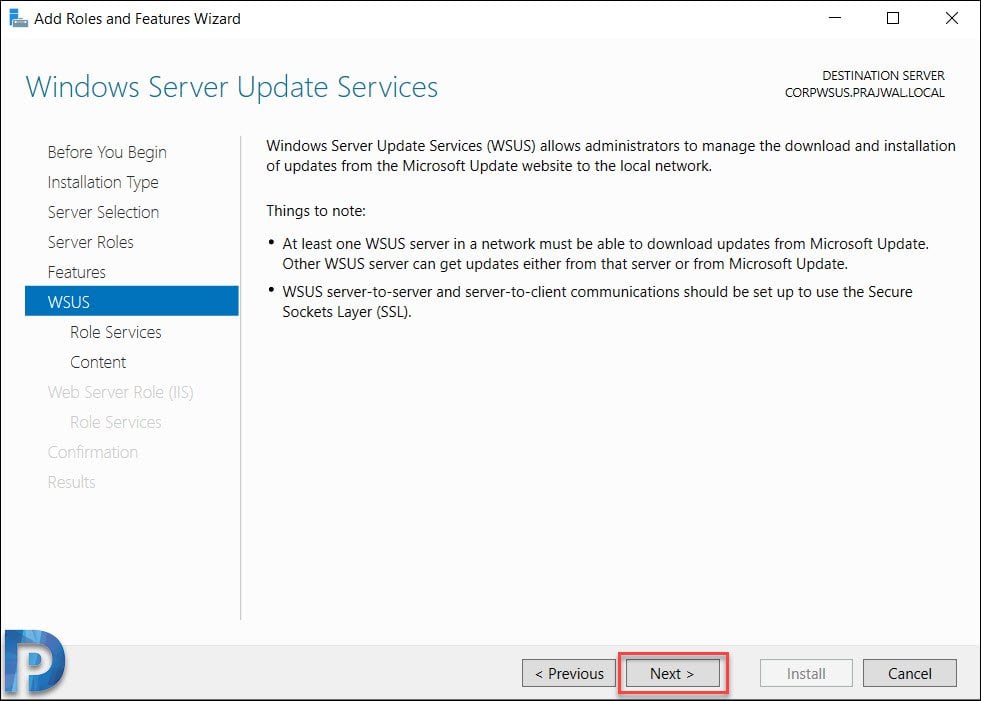Open the Content step under WSUS
981x701 pixels.
pos(98,362)
